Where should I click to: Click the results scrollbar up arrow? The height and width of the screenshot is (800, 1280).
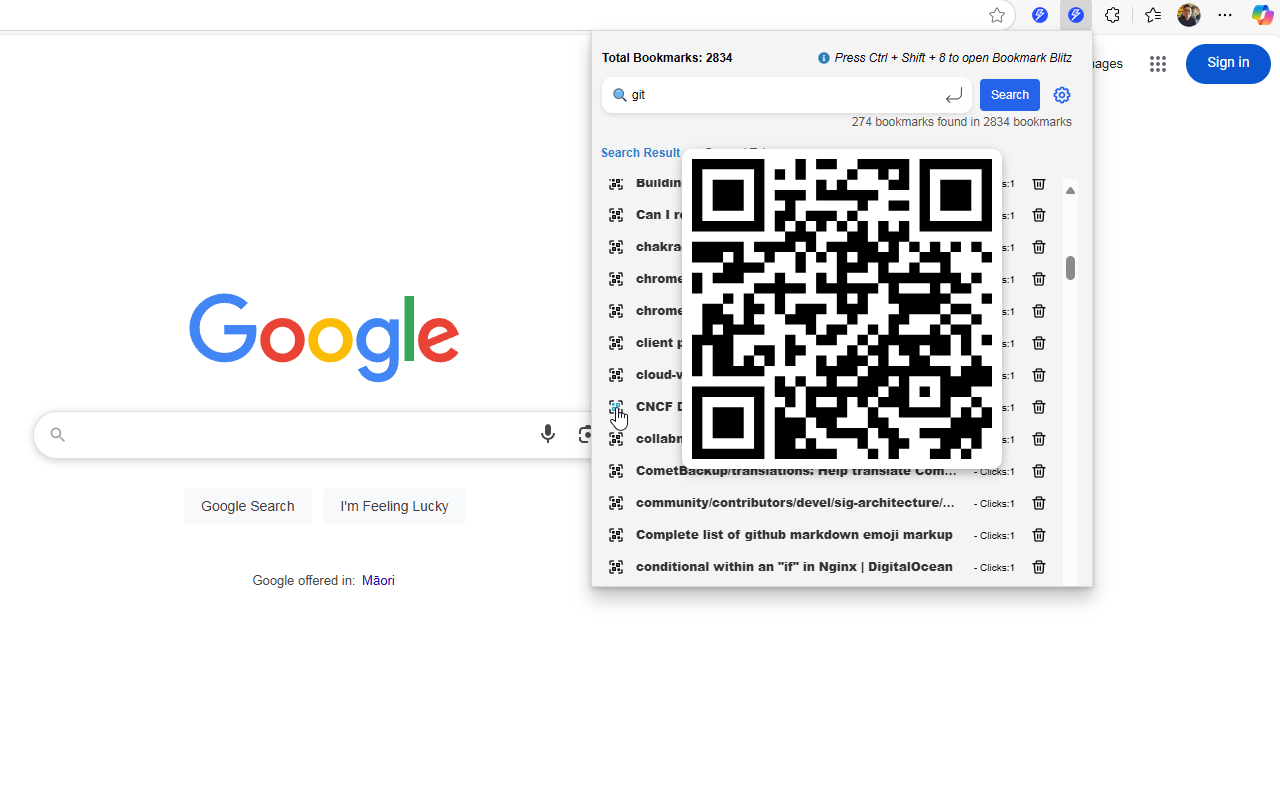1070,190
